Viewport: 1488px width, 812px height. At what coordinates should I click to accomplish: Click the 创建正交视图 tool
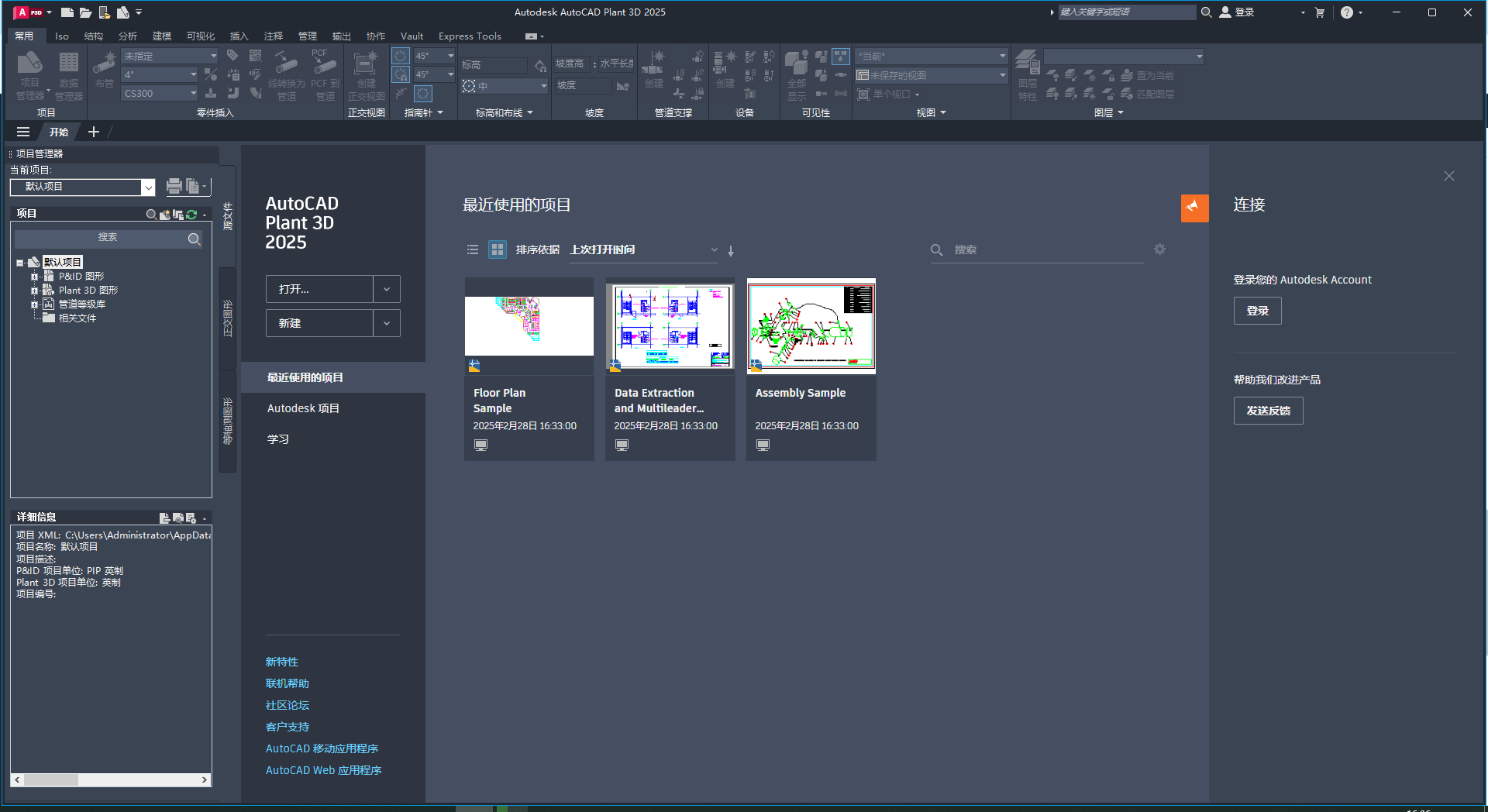coord(366,76)
